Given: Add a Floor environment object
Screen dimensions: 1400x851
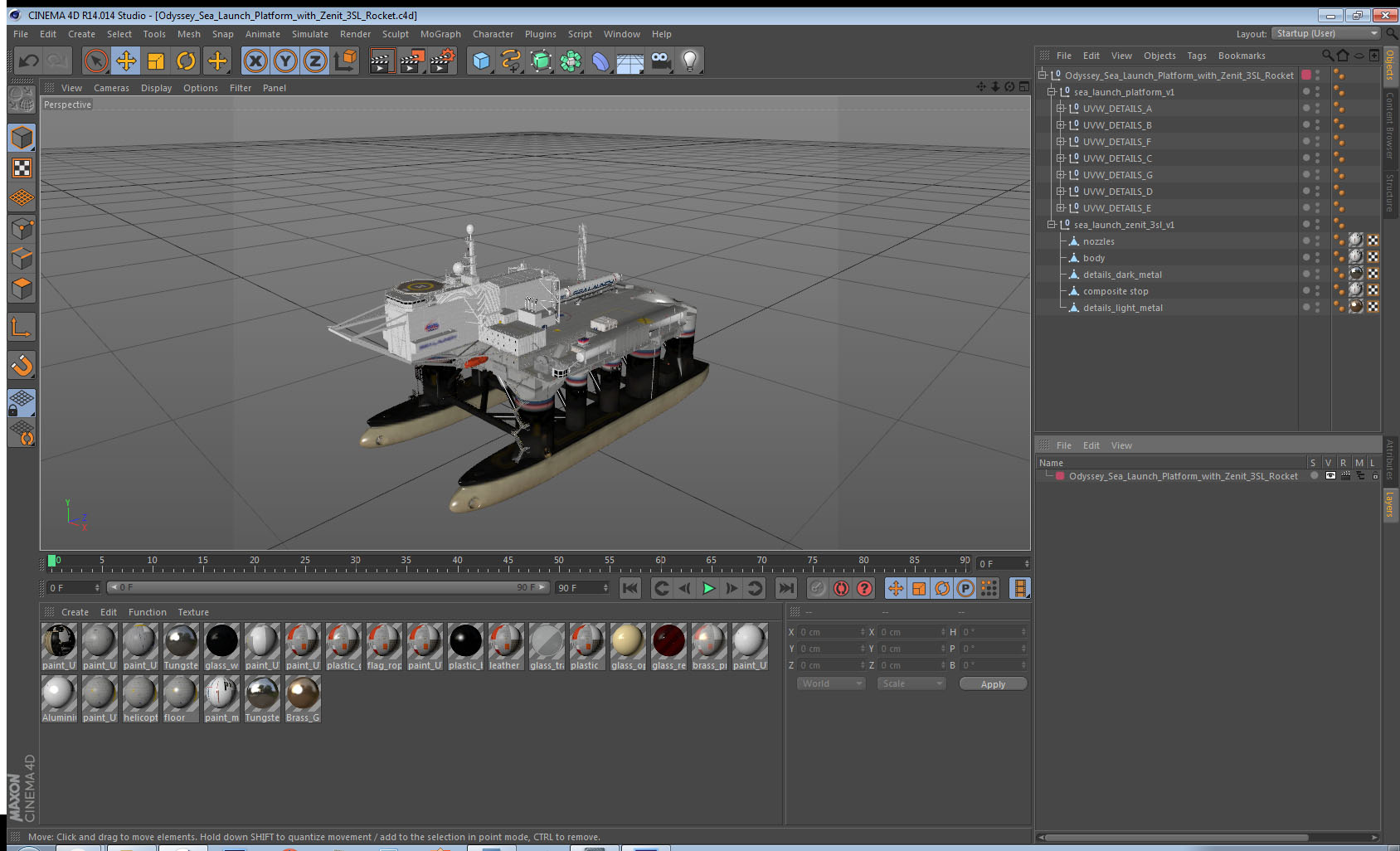Looking at the screenshot, I should tap(630, 61).
